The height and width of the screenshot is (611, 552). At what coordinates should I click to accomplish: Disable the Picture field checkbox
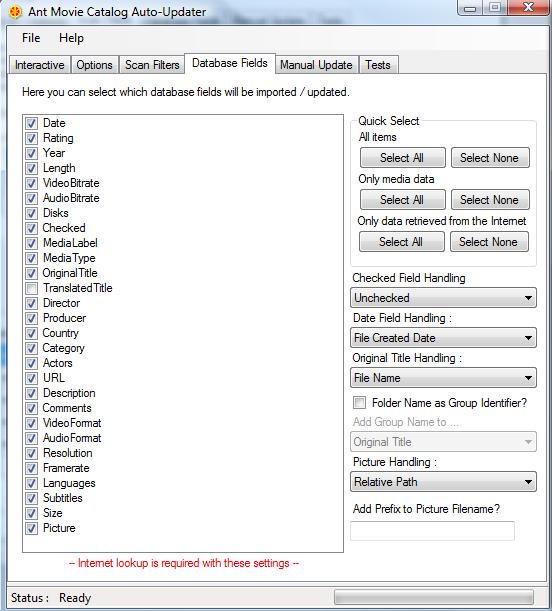(x=32, y=528)
